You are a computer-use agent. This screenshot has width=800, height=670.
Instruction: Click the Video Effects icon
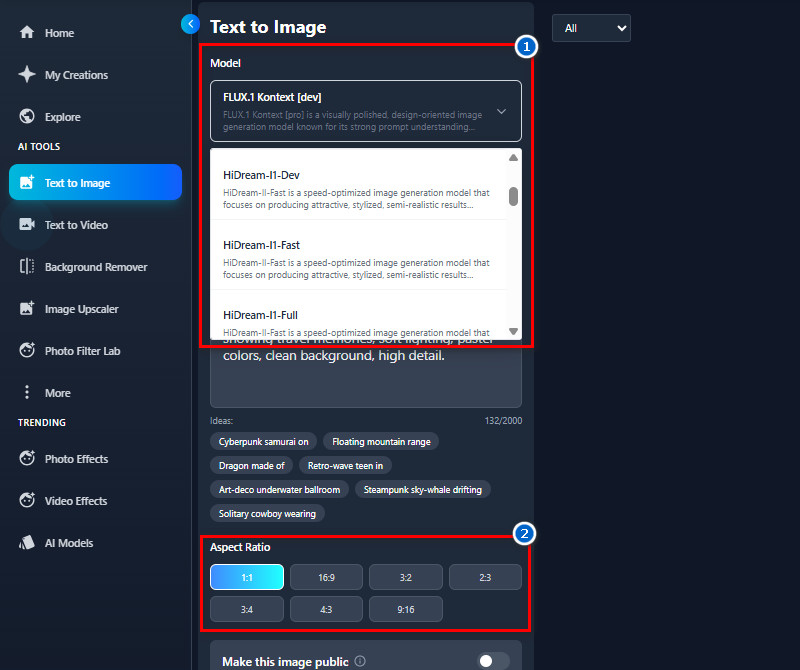tap(27, 500)
